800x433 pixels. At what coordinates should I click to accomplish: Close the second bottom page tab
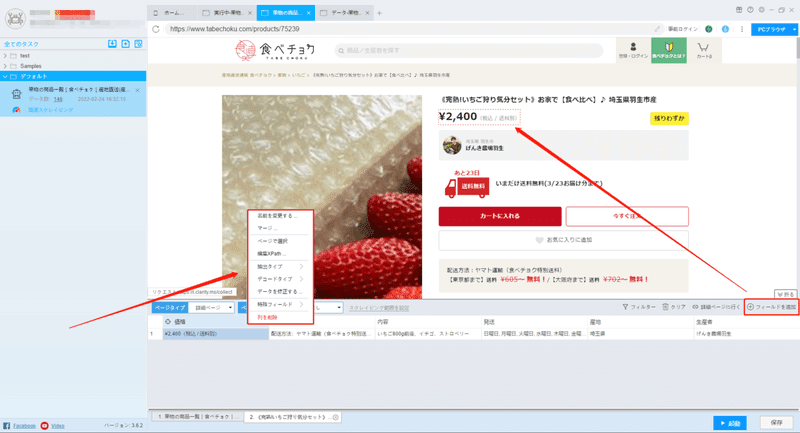click(336, 417)
